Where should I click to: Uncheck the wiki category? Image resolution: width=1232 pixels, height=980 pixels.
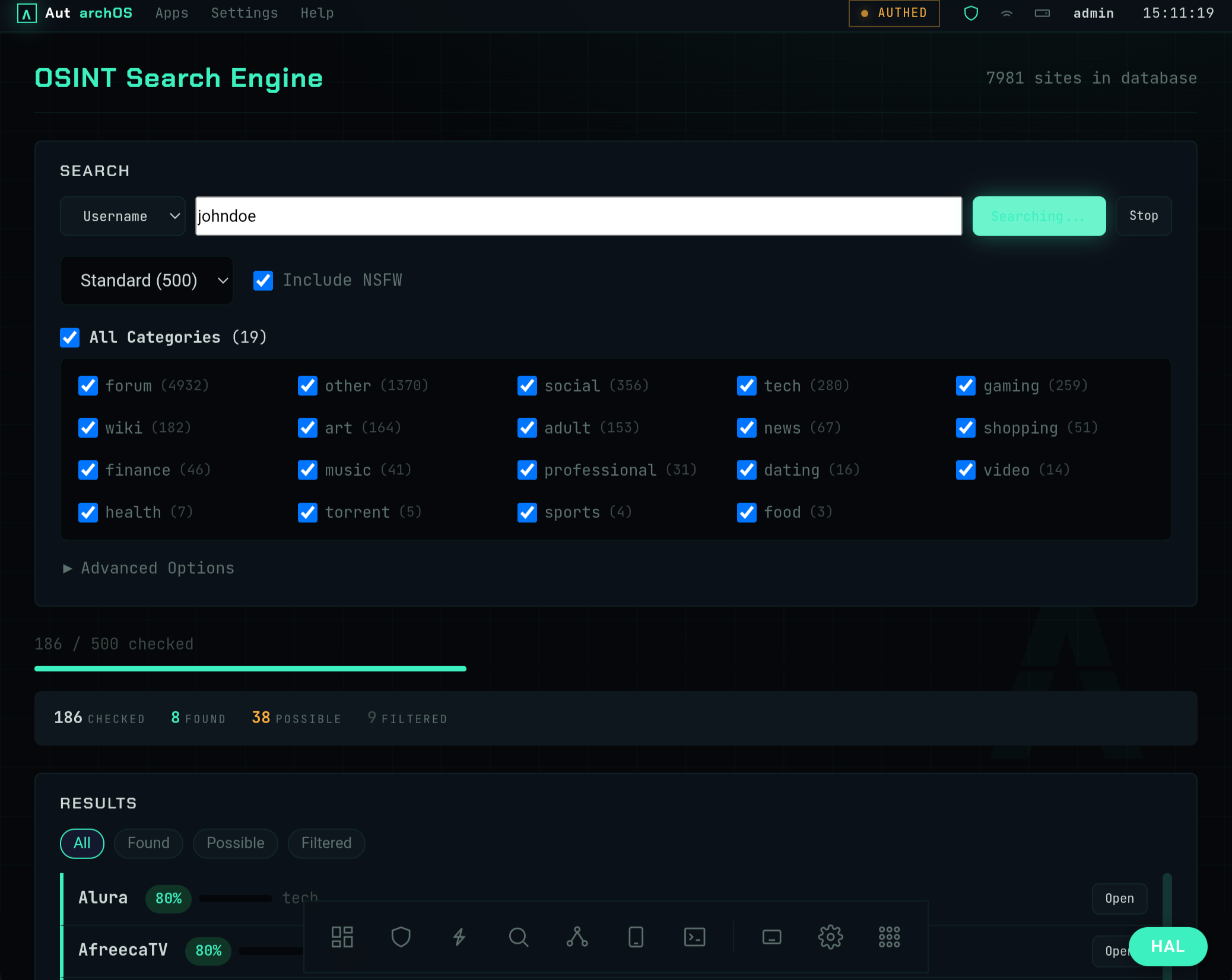[88, 428]
